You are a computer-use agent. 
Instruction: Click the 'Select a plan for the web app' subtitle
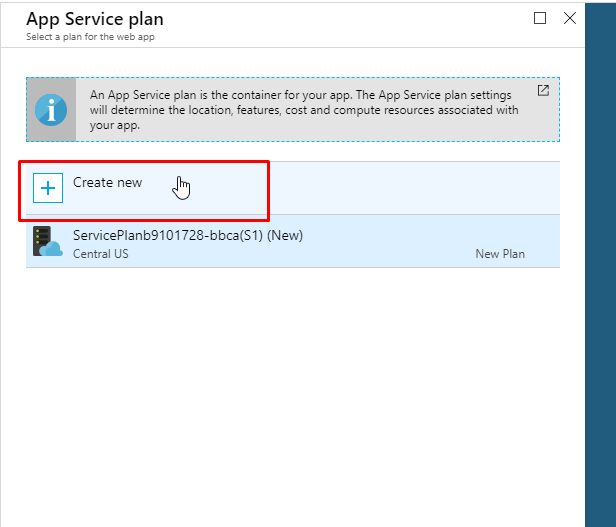point(90,37)
